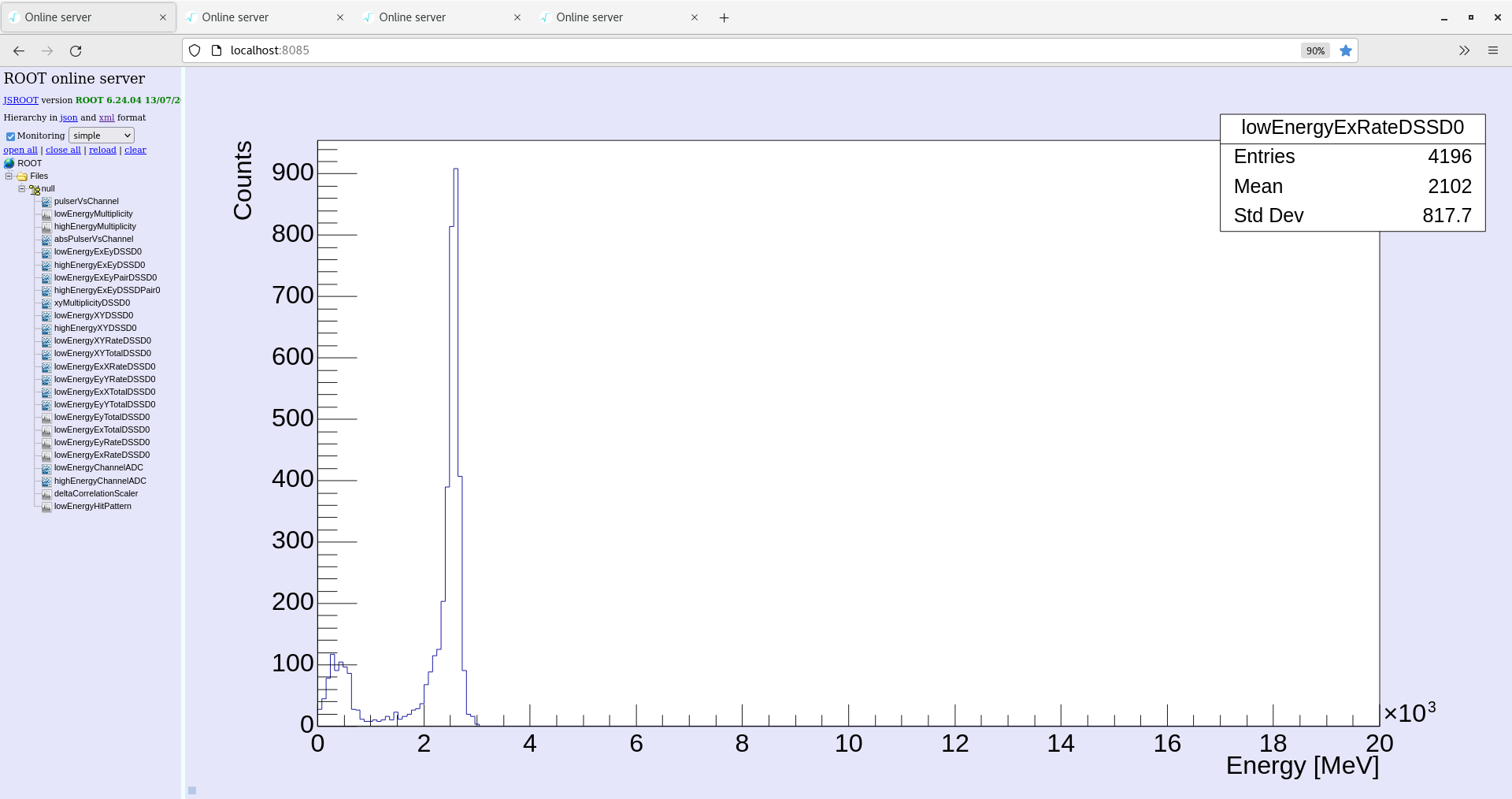Click the pulserVsChannel histogram icon

46,202
